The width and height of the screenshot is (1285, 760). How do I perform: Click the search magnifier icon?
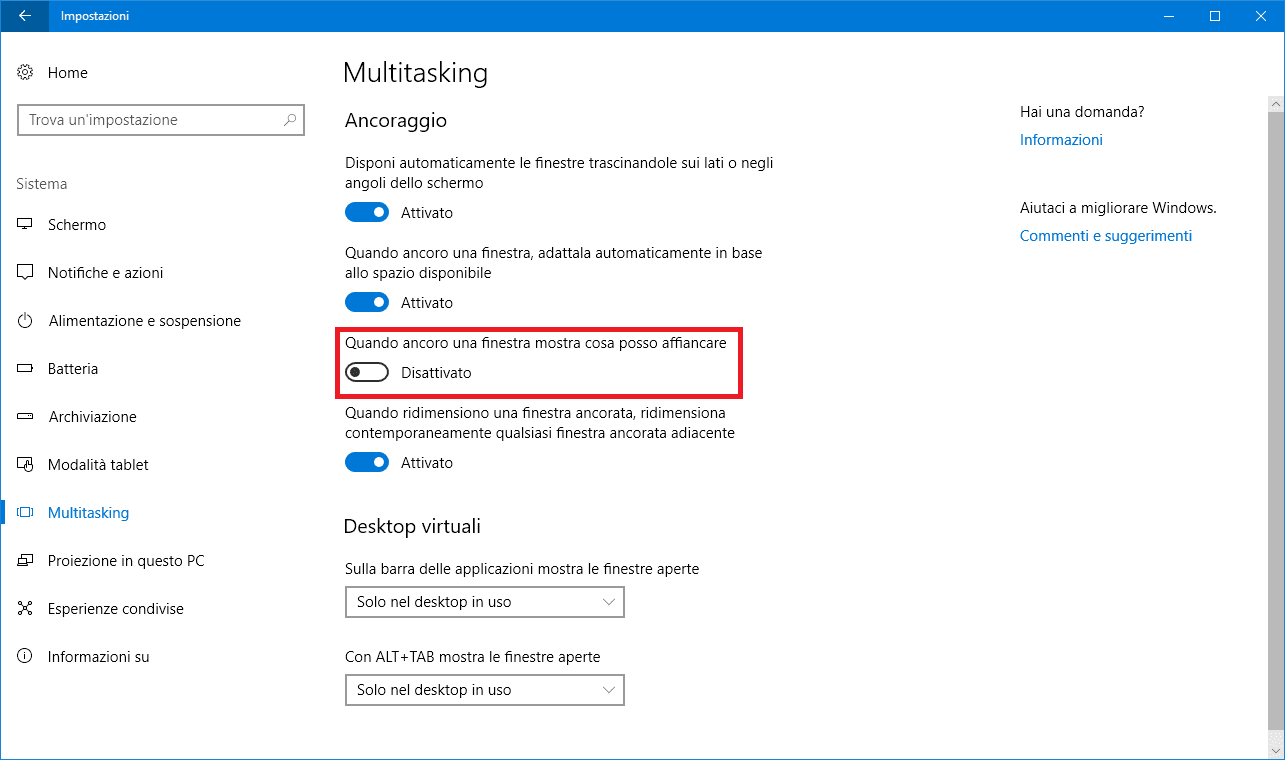[x=290, y=120]
